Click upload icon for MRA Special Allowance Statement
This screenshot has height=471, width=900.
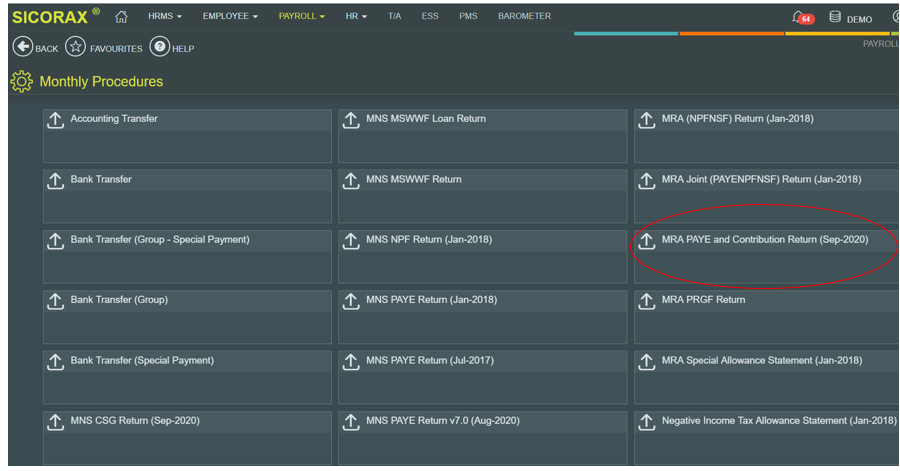pos(646,362)
